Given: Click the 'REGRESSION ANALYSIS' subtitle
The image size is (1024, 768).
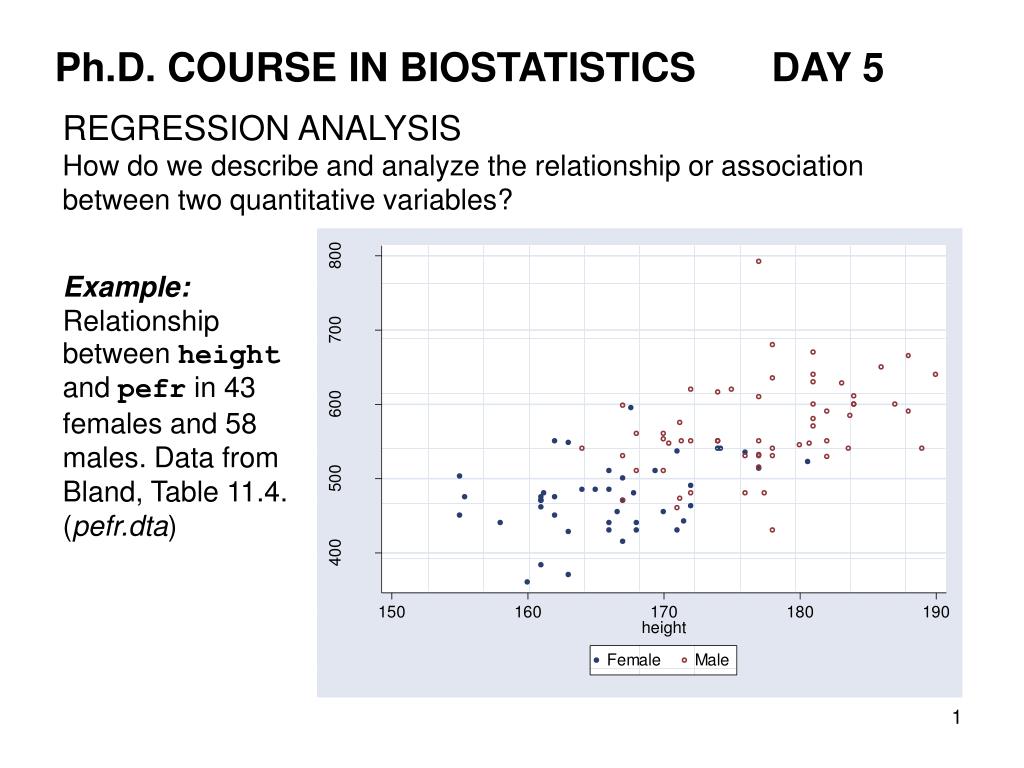Looking at the screenshot, I should tap(262, 128).
